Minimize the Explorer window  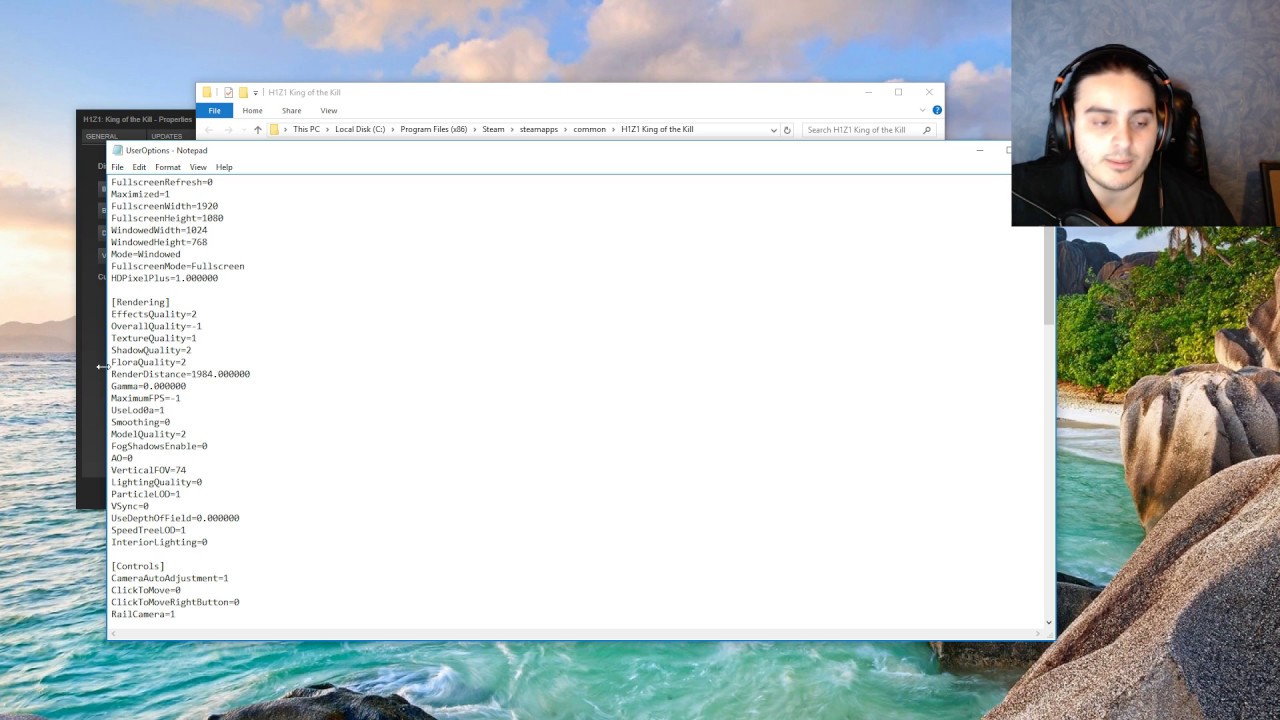868,92
